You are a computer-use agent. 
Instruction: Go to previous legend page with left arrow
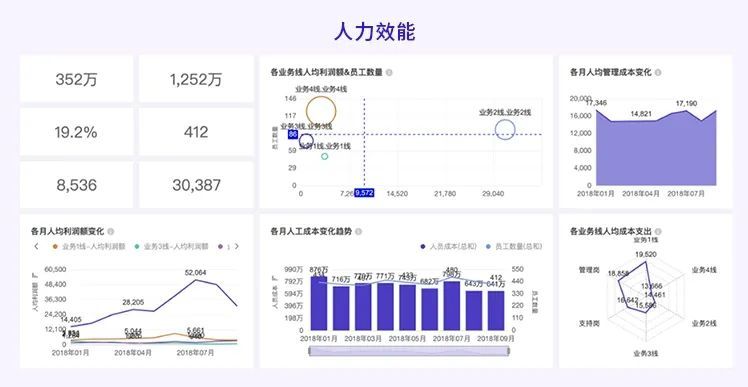coord(36,246)
